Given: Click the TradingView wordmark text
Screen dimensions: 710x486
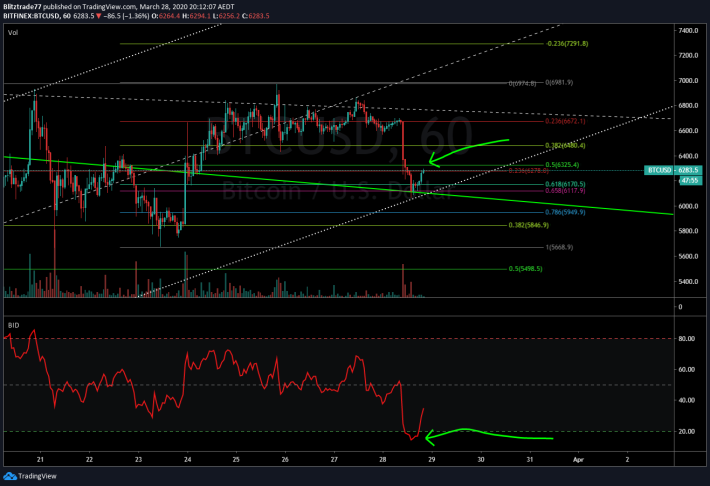Looking at the screenshot, I should pyautogui.click(x=38, y=476).
